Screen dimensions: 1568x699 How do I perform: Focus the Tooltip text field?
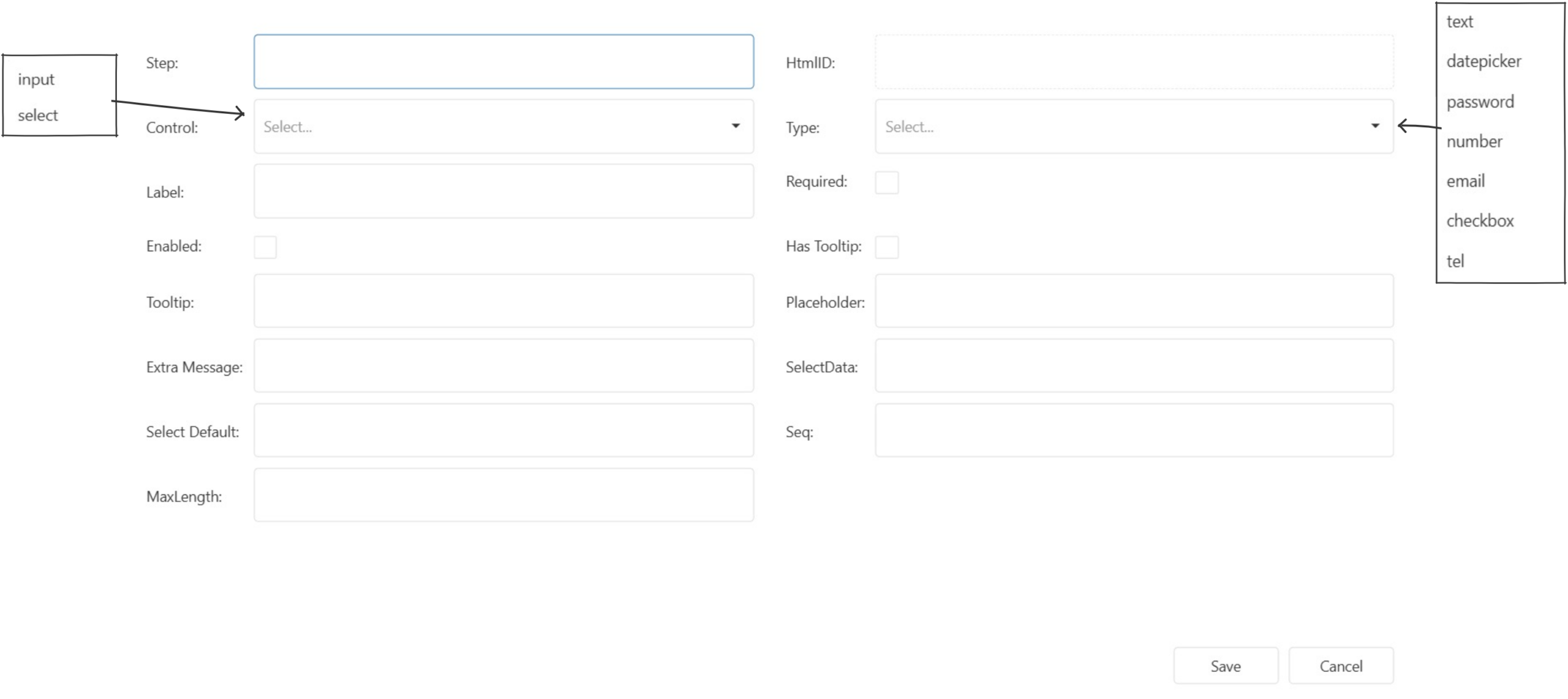point(503,301)
